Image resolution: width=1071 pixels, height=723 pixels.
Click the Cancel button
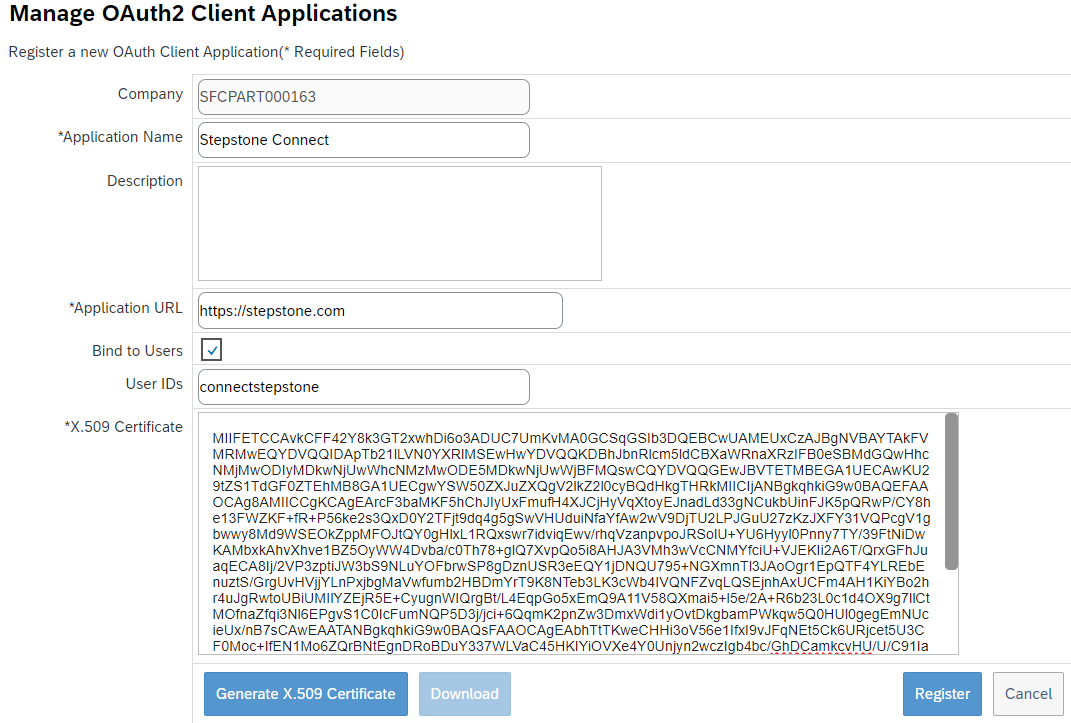pos(1027,693)
